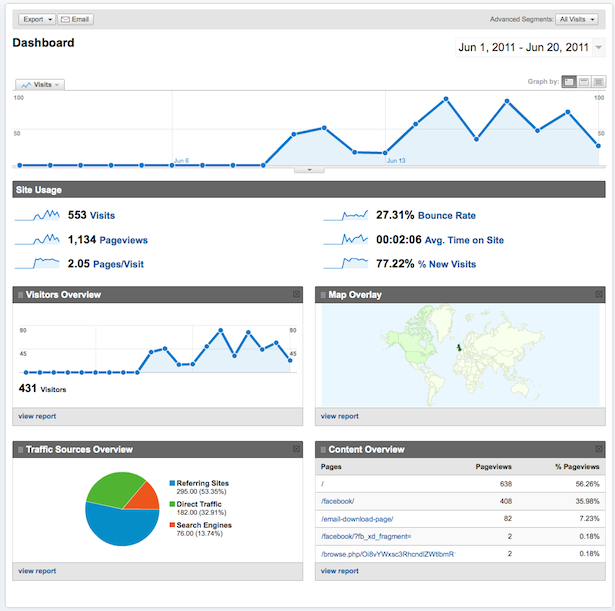Close the Map Overlay widget

click(599, 294)
